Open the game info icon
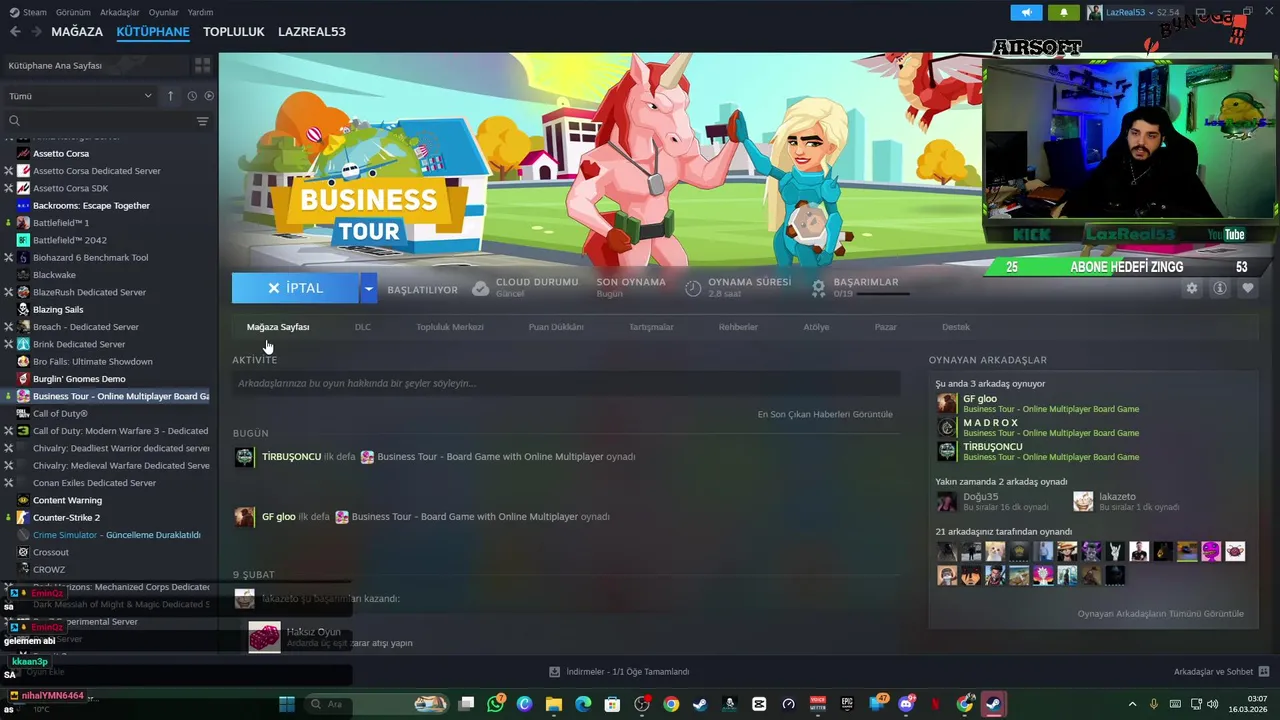Screen dimensions: 1280x720 point(1220,288)
